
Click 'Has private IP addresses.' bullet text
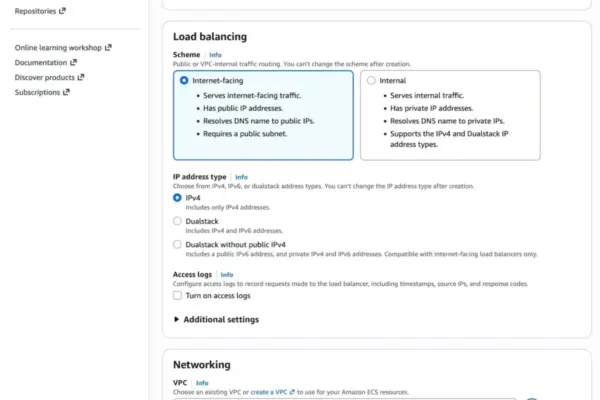tap(432, 108)
